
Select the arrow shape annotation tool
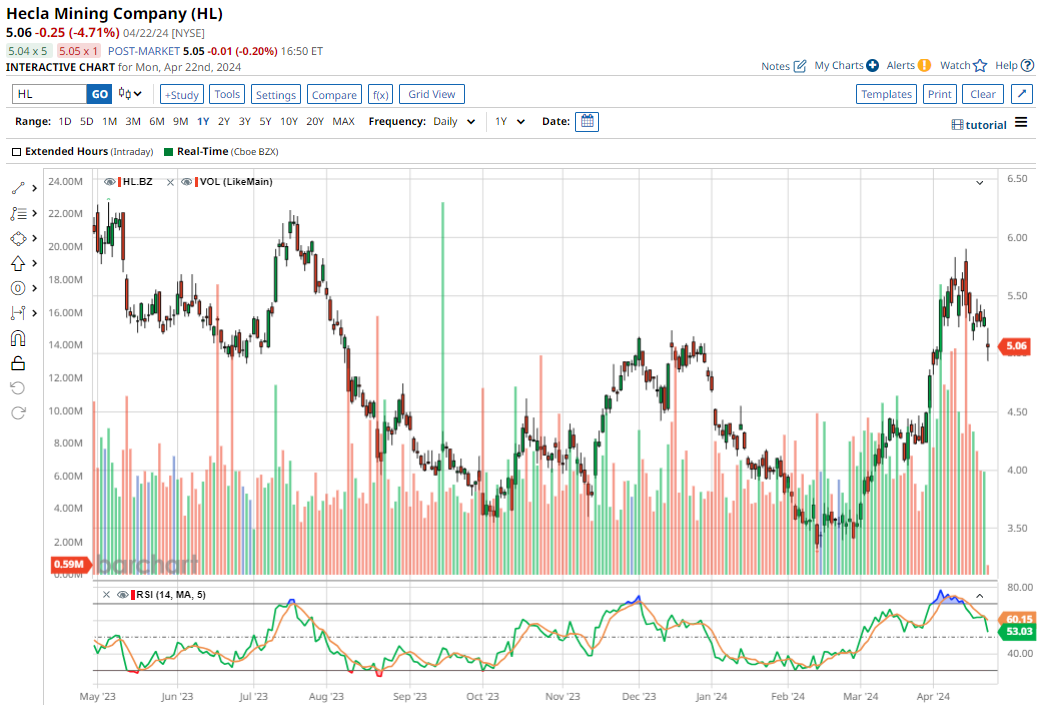coord(18,263)
